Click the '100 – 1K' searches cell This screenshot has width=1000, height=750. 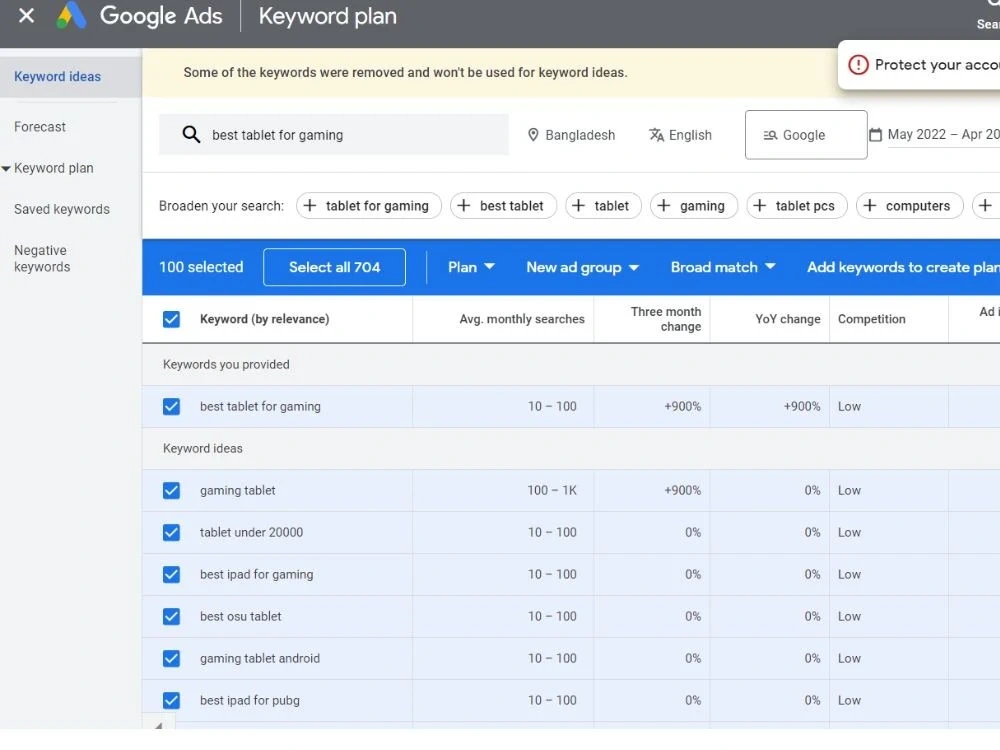click(x=552, y=490)
